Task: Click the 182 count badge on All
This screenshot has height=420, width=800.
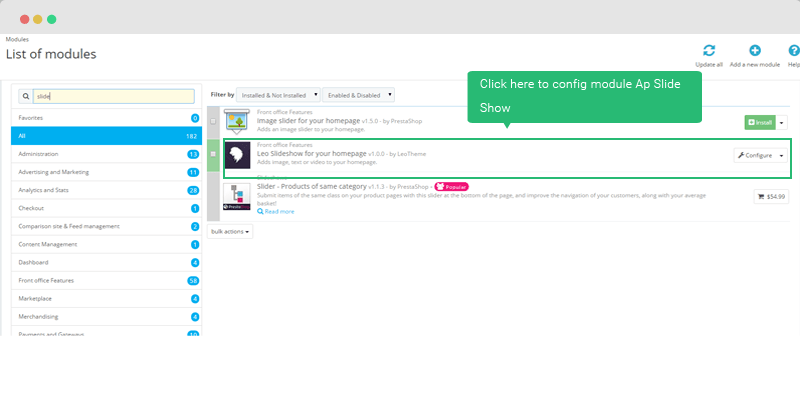Action: click(191, 136)
